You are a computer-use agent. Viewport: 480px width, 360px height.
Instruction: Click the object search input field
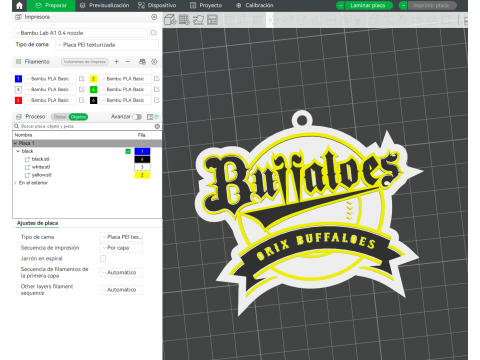[x=87, y=126]
